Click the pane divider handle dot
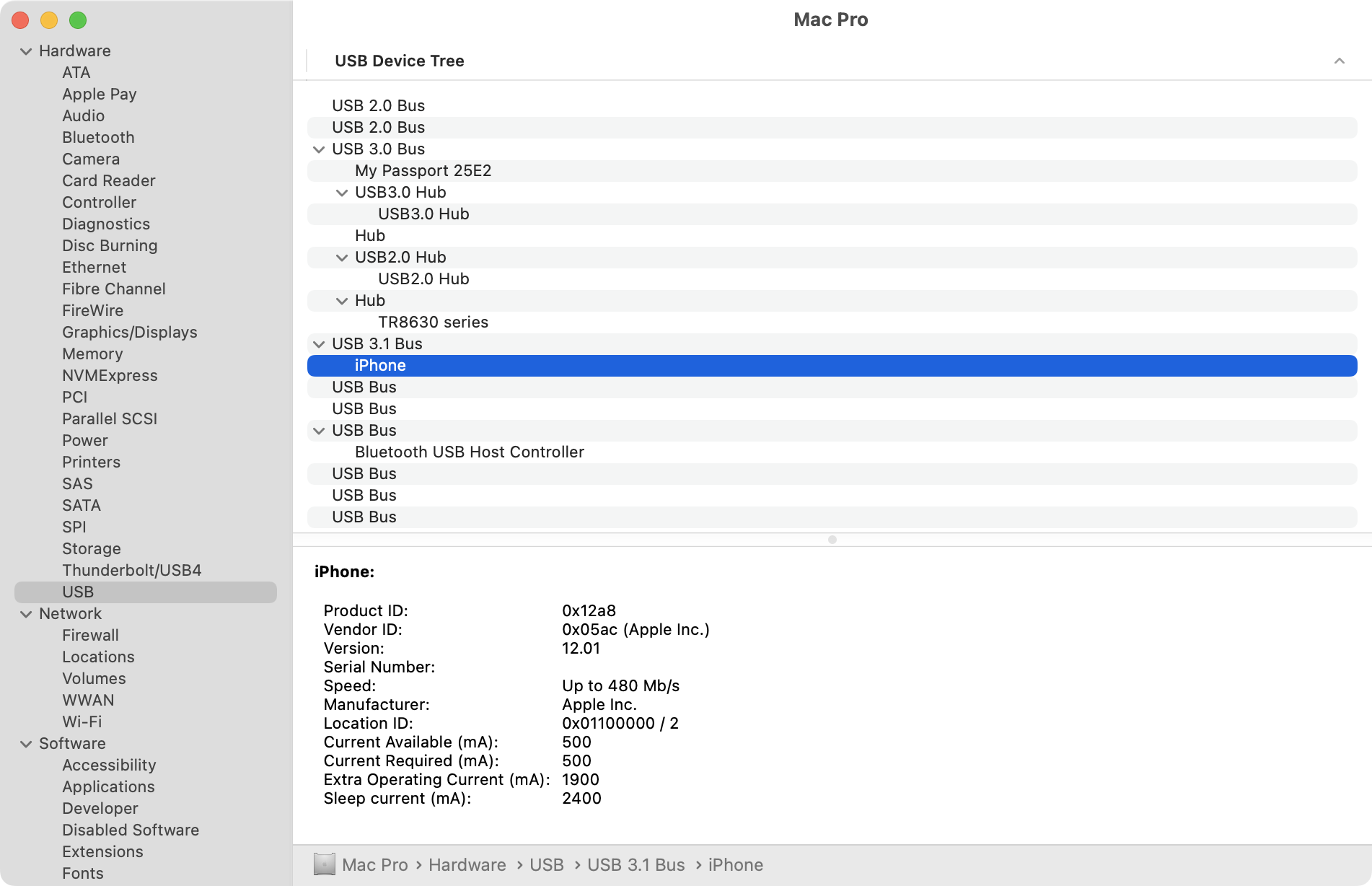 tap(832, 540)
